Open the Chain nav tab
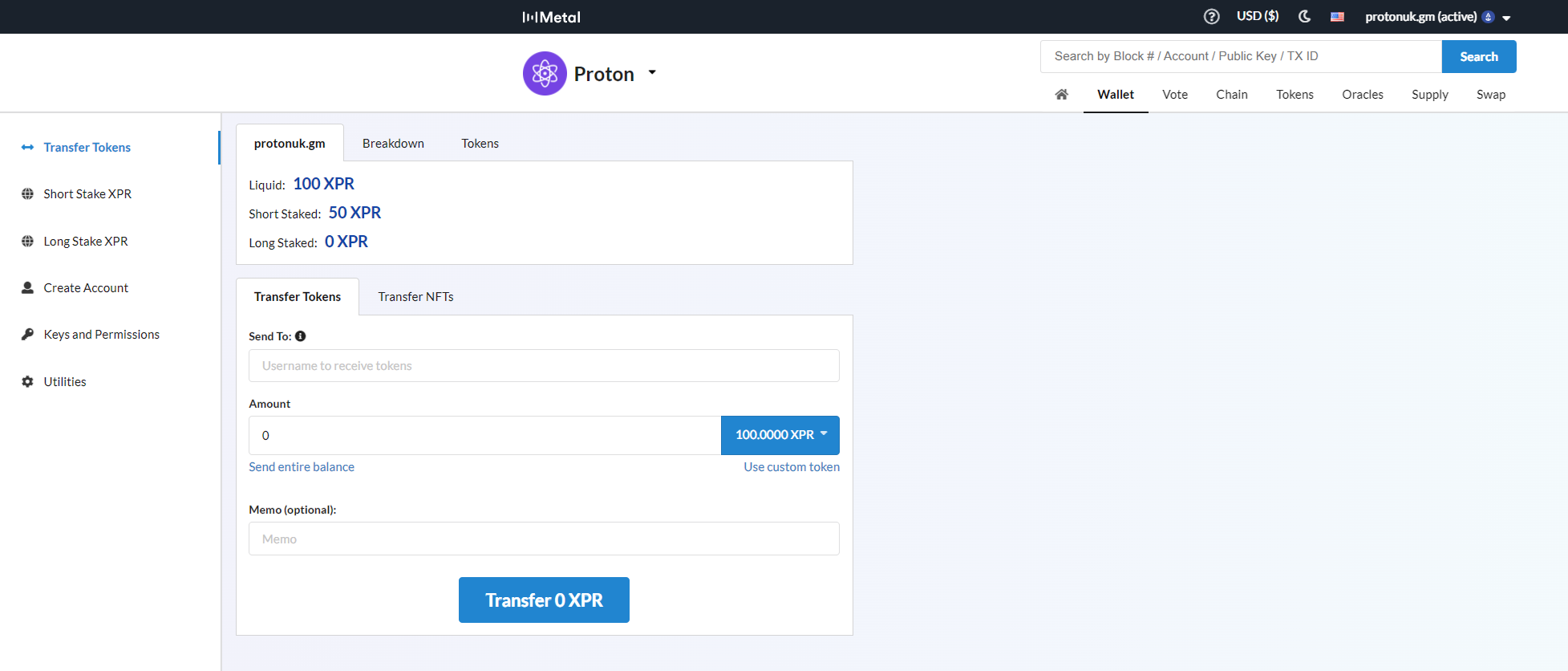Viewport: 1568px width, 671px height. pos(1232,95)
